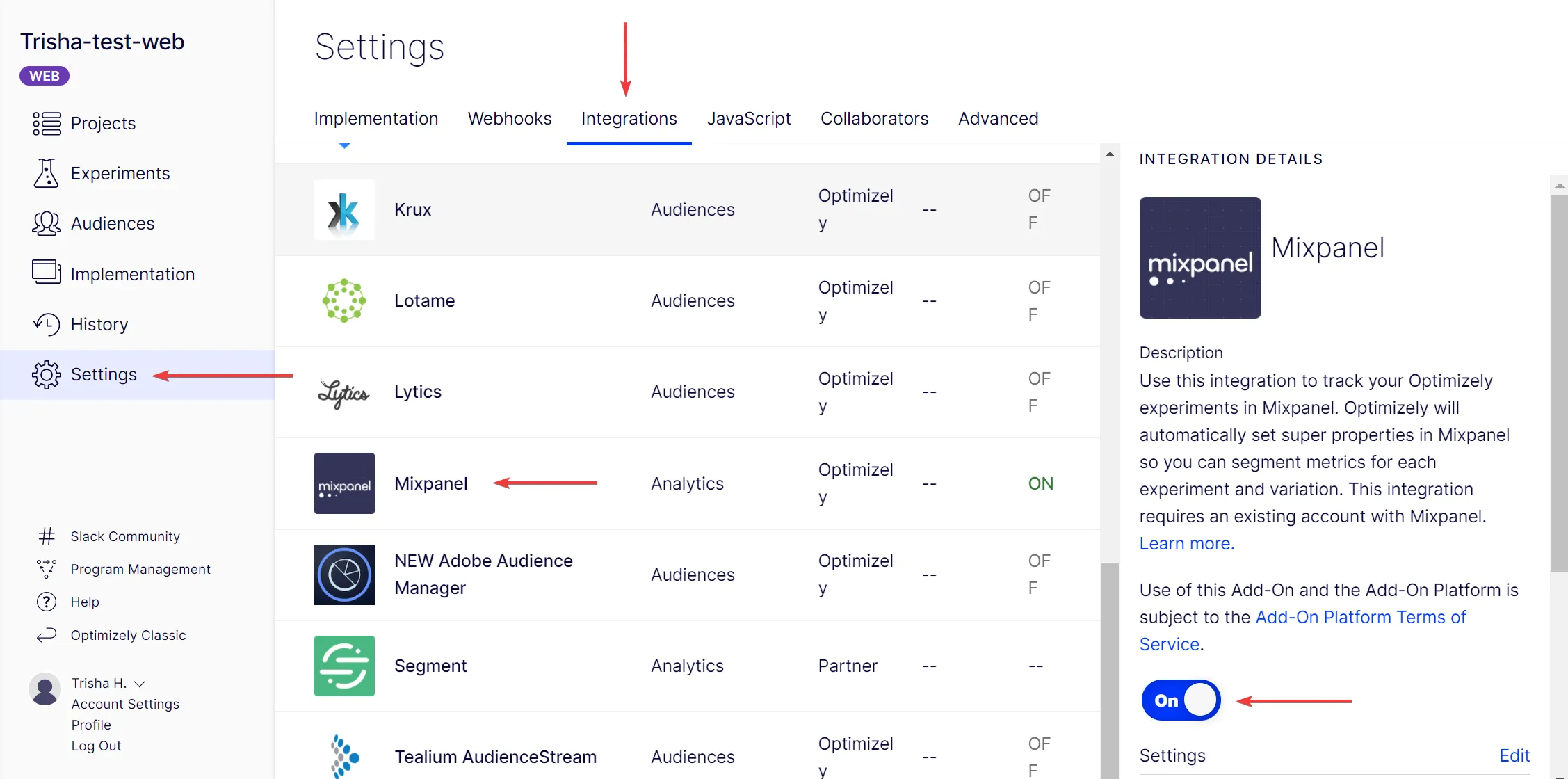
Task: Click the Krux logo icon
Action: 344,210
